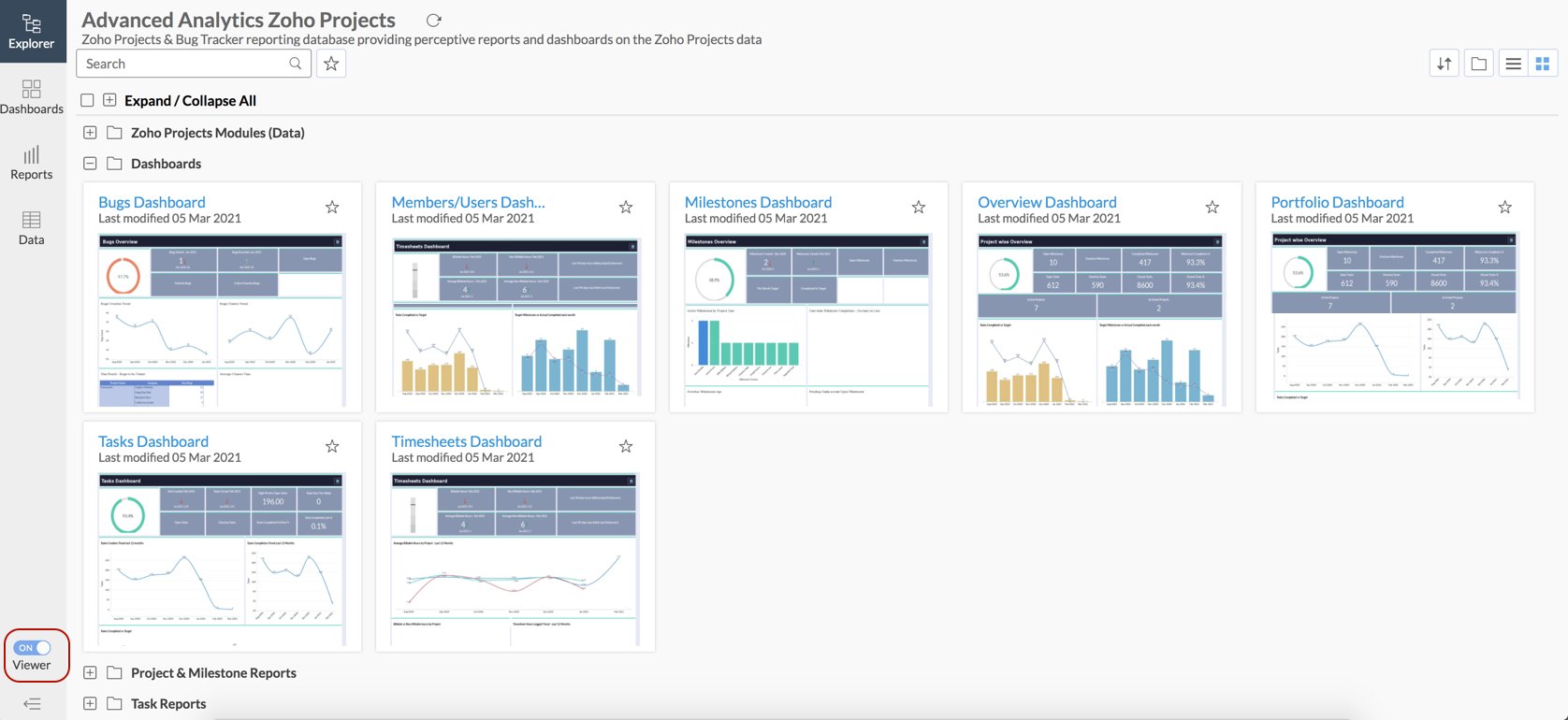This screenshot has height=720, width=1568.
Task: Select the Dashboards folder label
Action: point(166,164)
